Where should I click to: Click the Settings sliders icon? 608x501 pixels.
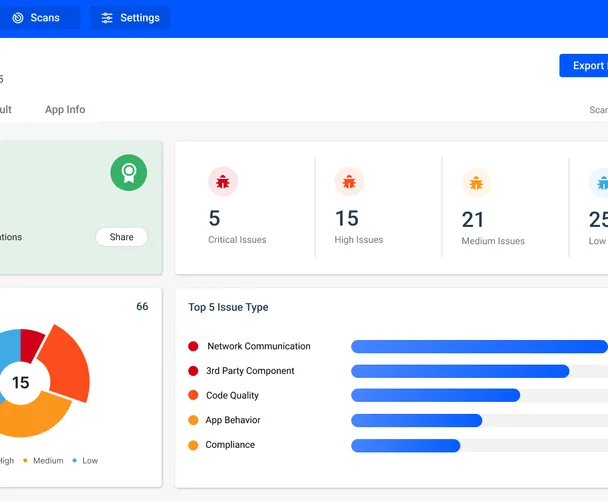(107, 18)
